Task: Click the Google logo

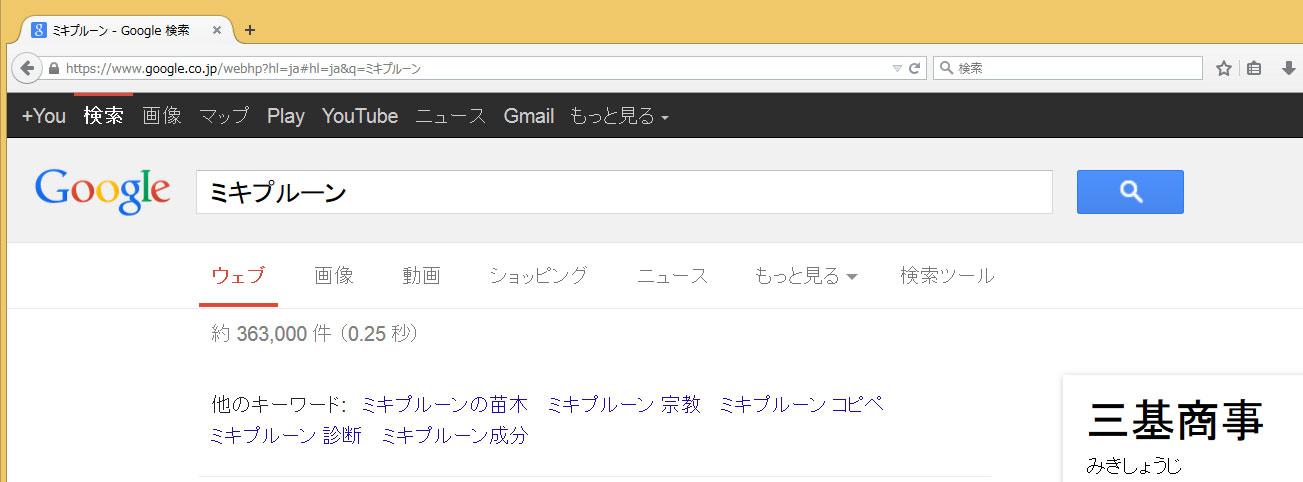Action: coord(102,191)
